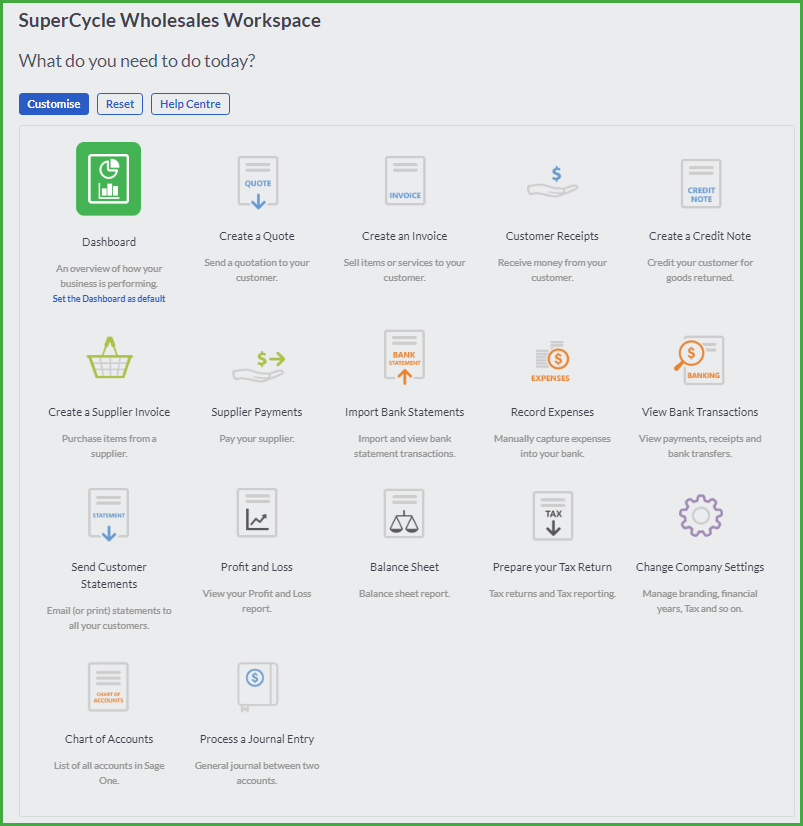Click the 'Create a Credit Note' title

coord(700,236)
